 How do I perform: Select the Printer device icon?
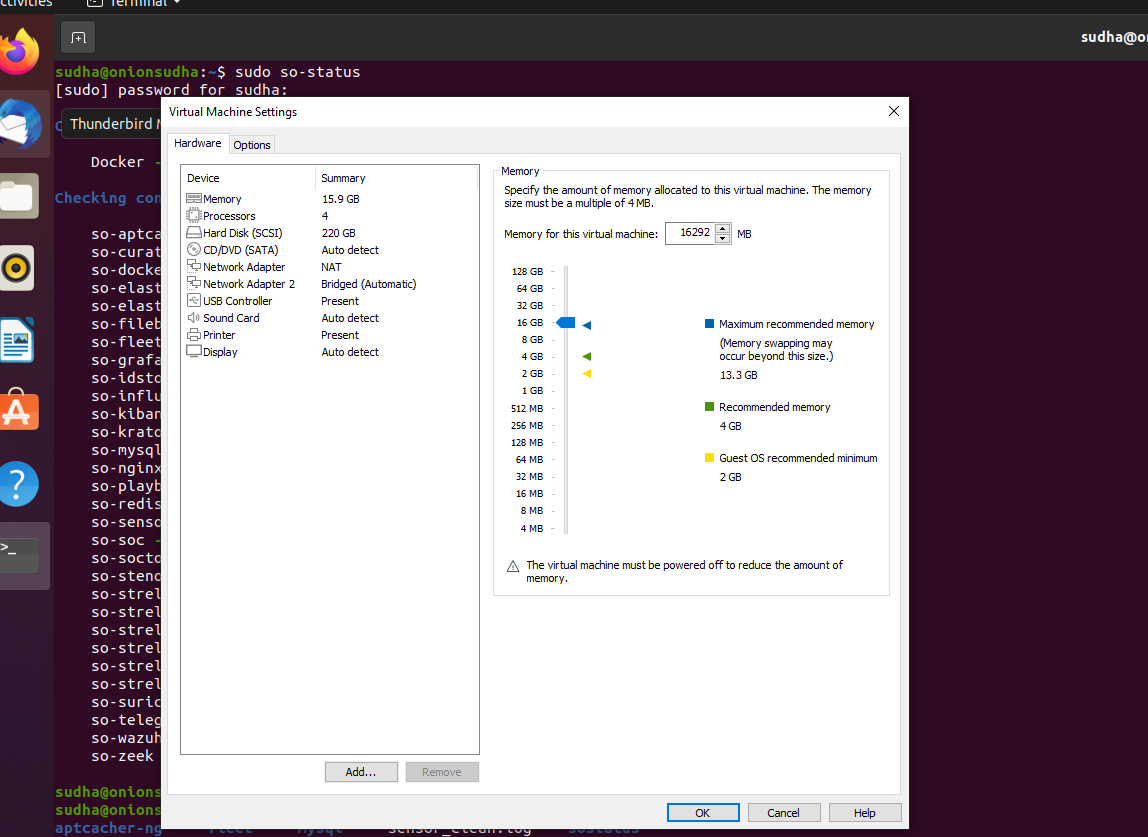point(193,335)
